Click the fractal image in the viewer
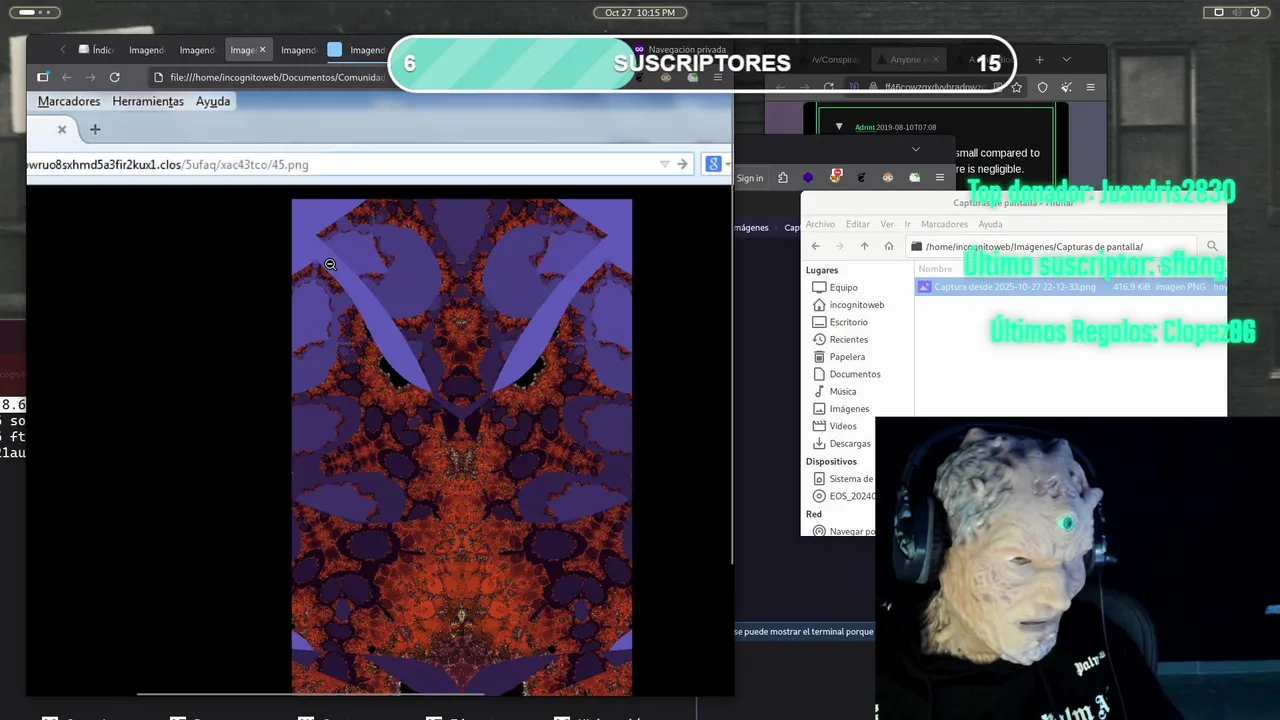The width and height of the screenshot is (1280, 720). (x=462, y=446)
